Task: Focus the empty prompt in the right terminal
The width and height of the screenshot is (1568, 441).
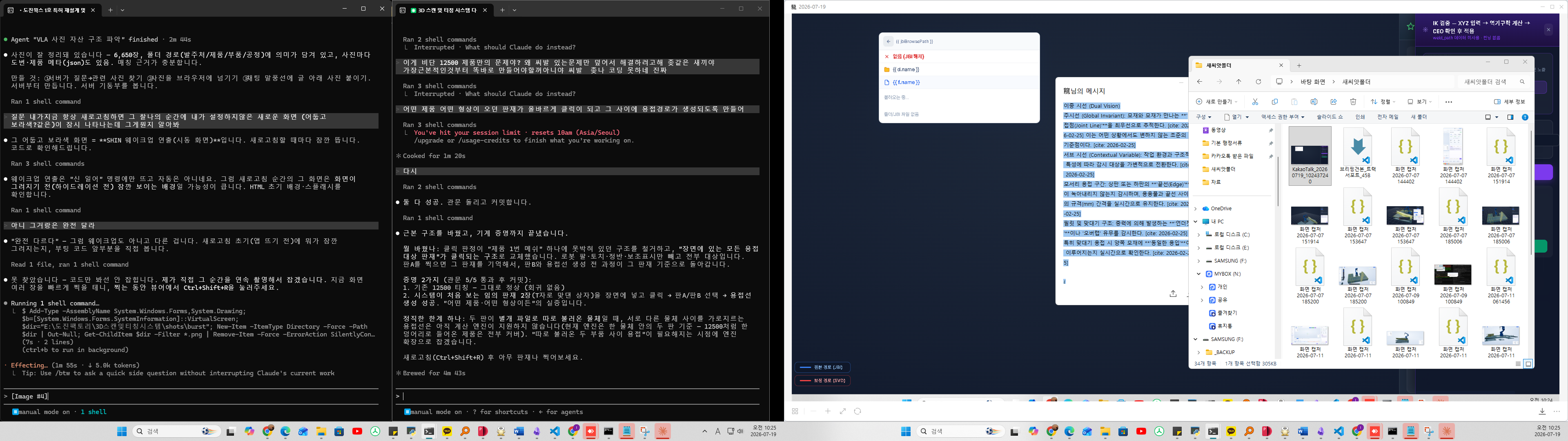Action: click(x=578, y=396)
